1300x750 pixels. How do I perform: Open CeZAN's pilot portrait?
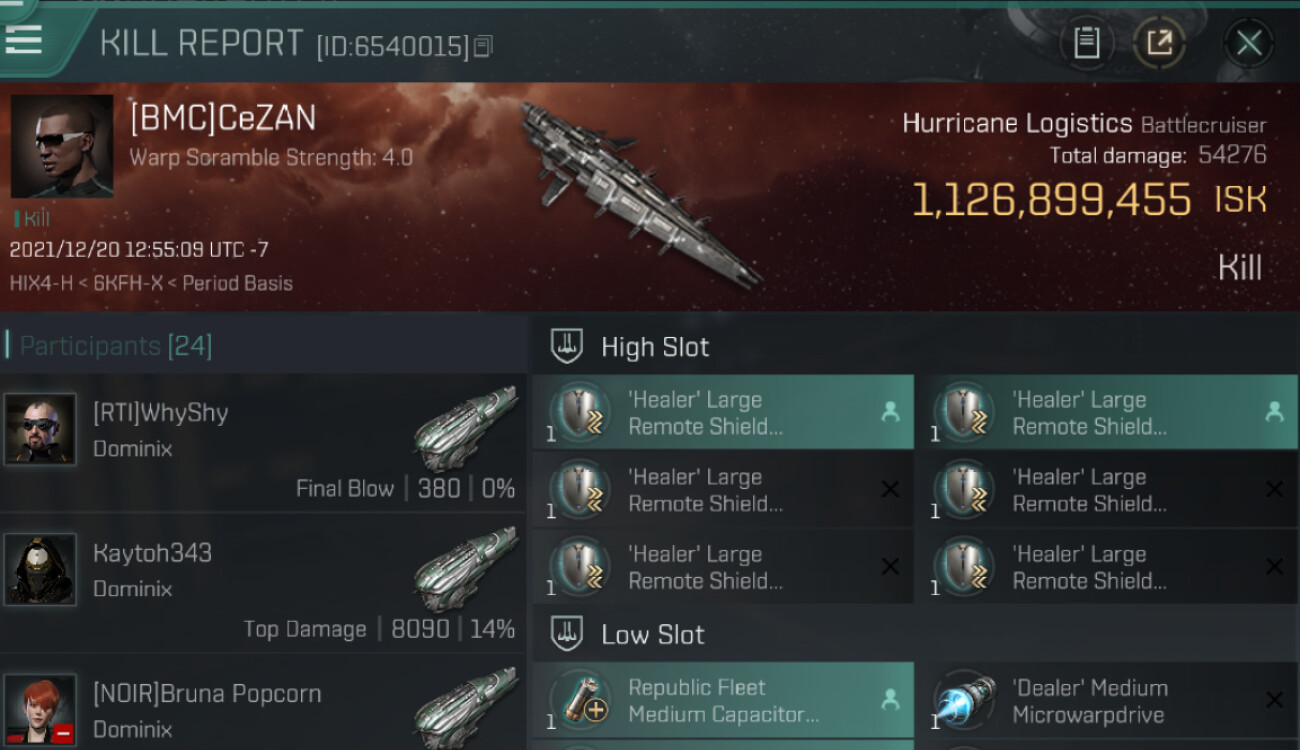tap(62, 146)
